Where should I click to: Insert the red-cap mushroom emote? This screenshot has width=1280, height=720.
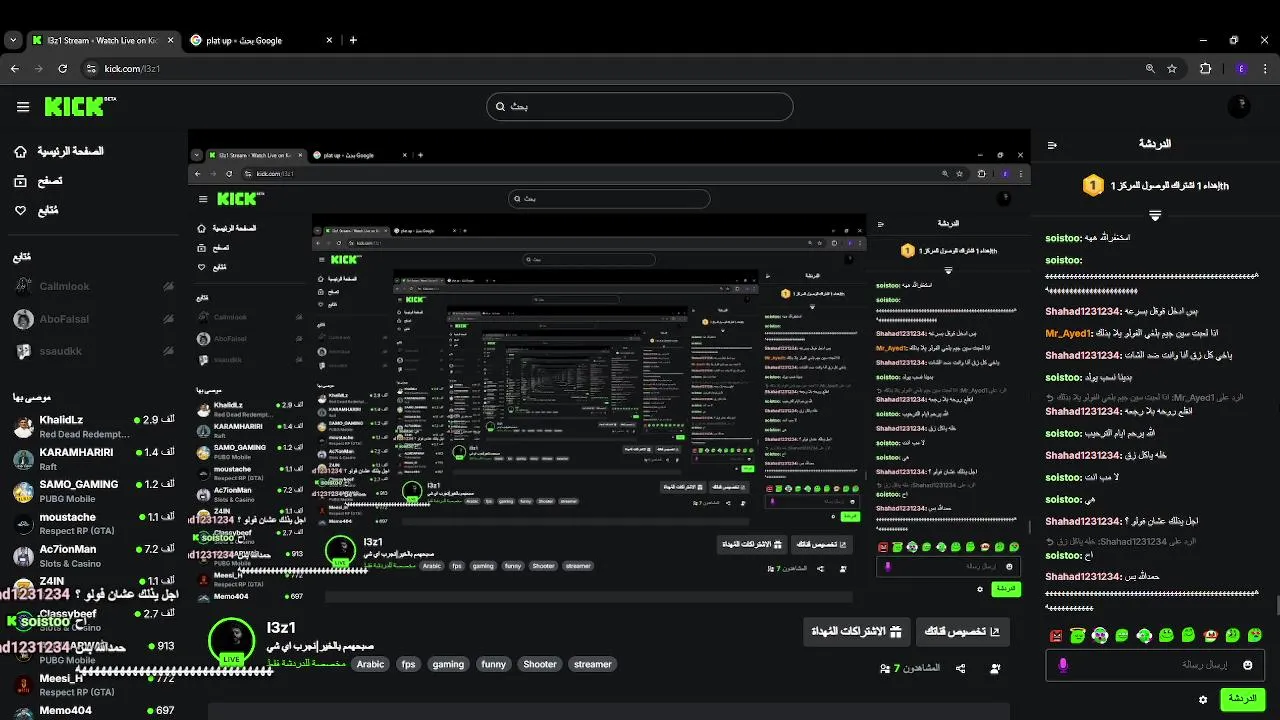point(1211,635)
